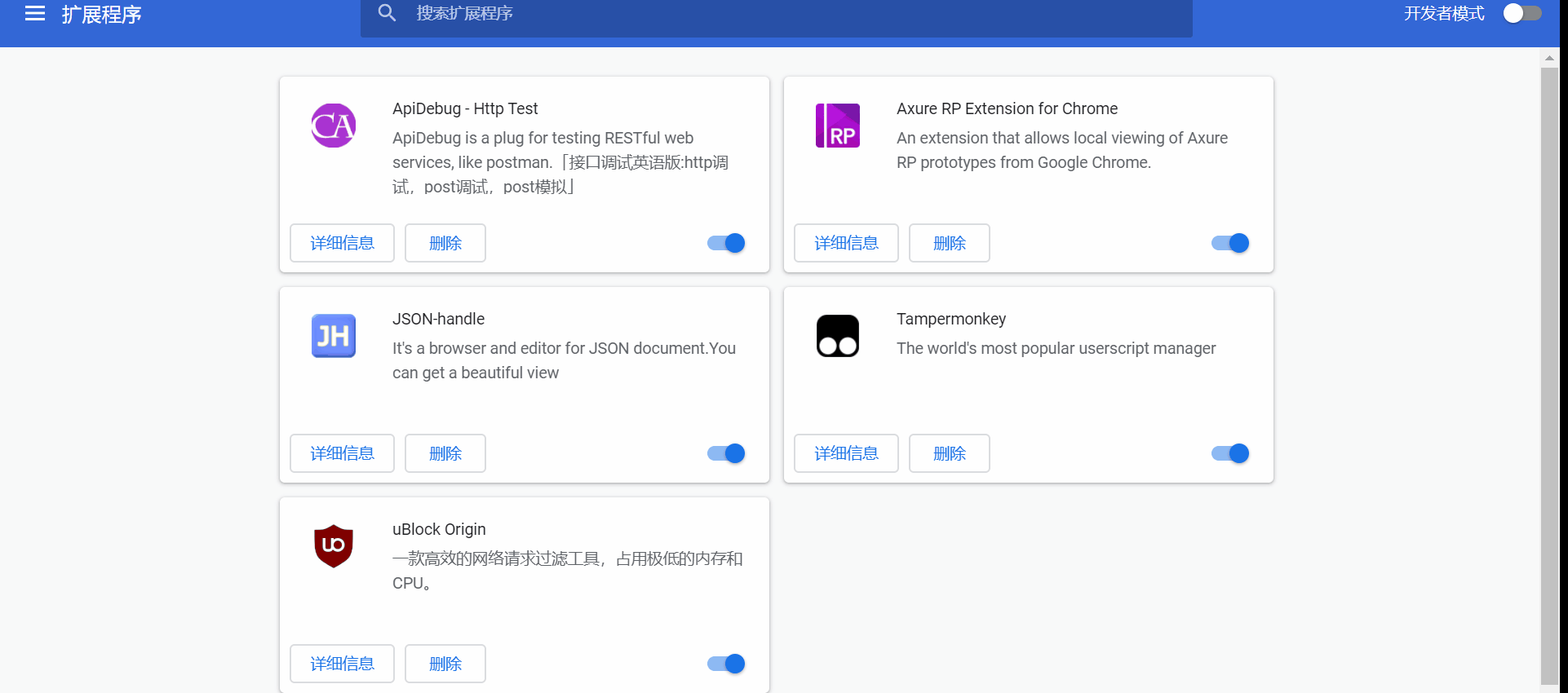Open details for JSON-handle
Image resolution: width=1568 pixels, height=693 pixels.
342,453
